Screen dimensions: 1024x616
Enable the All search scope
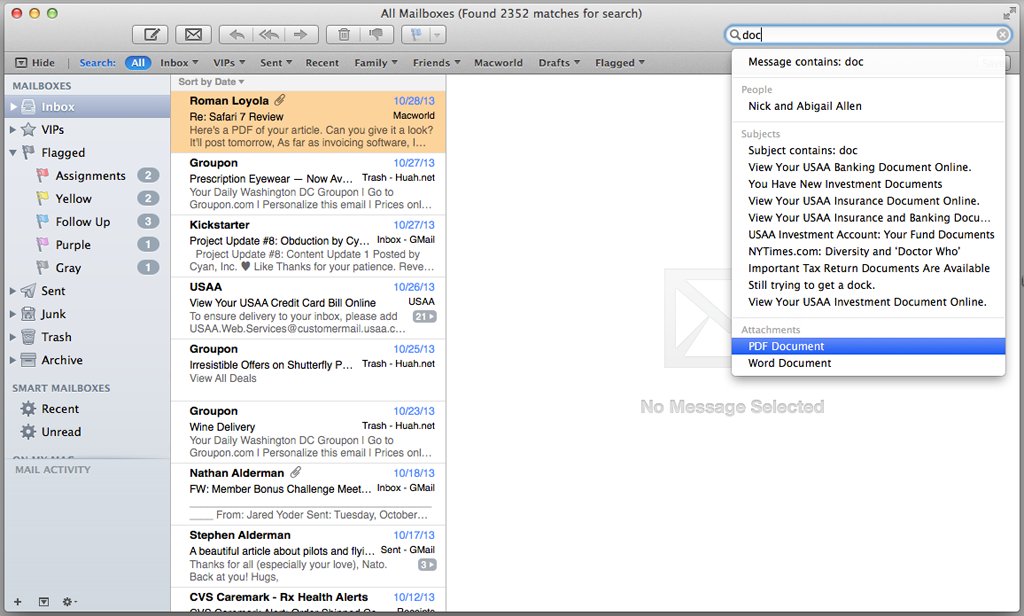pyautogui.click(x=138, y=61)
